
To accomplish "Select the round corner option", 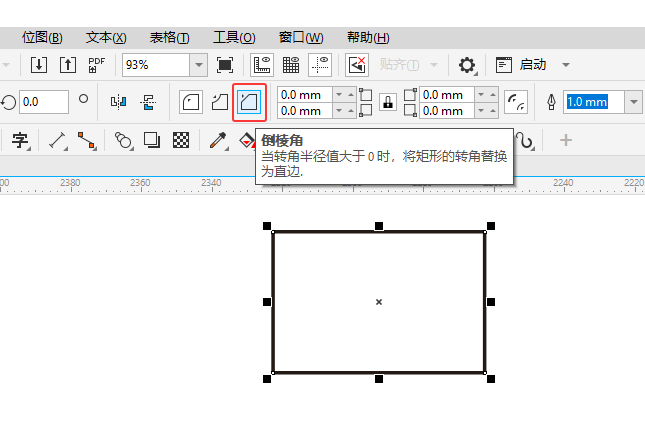I will click(191, 102).
